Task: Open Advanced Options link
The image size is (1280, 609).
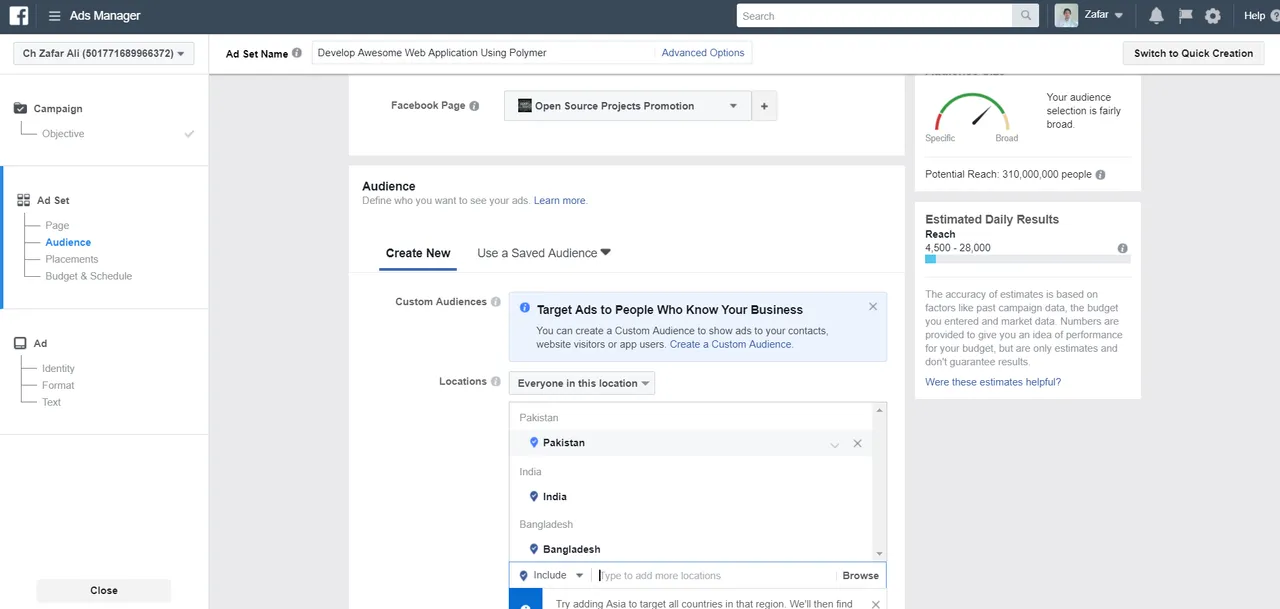Action: point(703,53)
